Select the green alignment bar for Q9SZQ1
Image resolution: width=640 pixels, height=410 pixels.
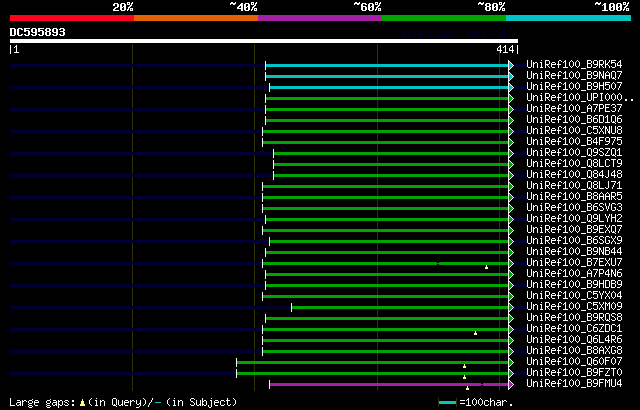(391, 153)
